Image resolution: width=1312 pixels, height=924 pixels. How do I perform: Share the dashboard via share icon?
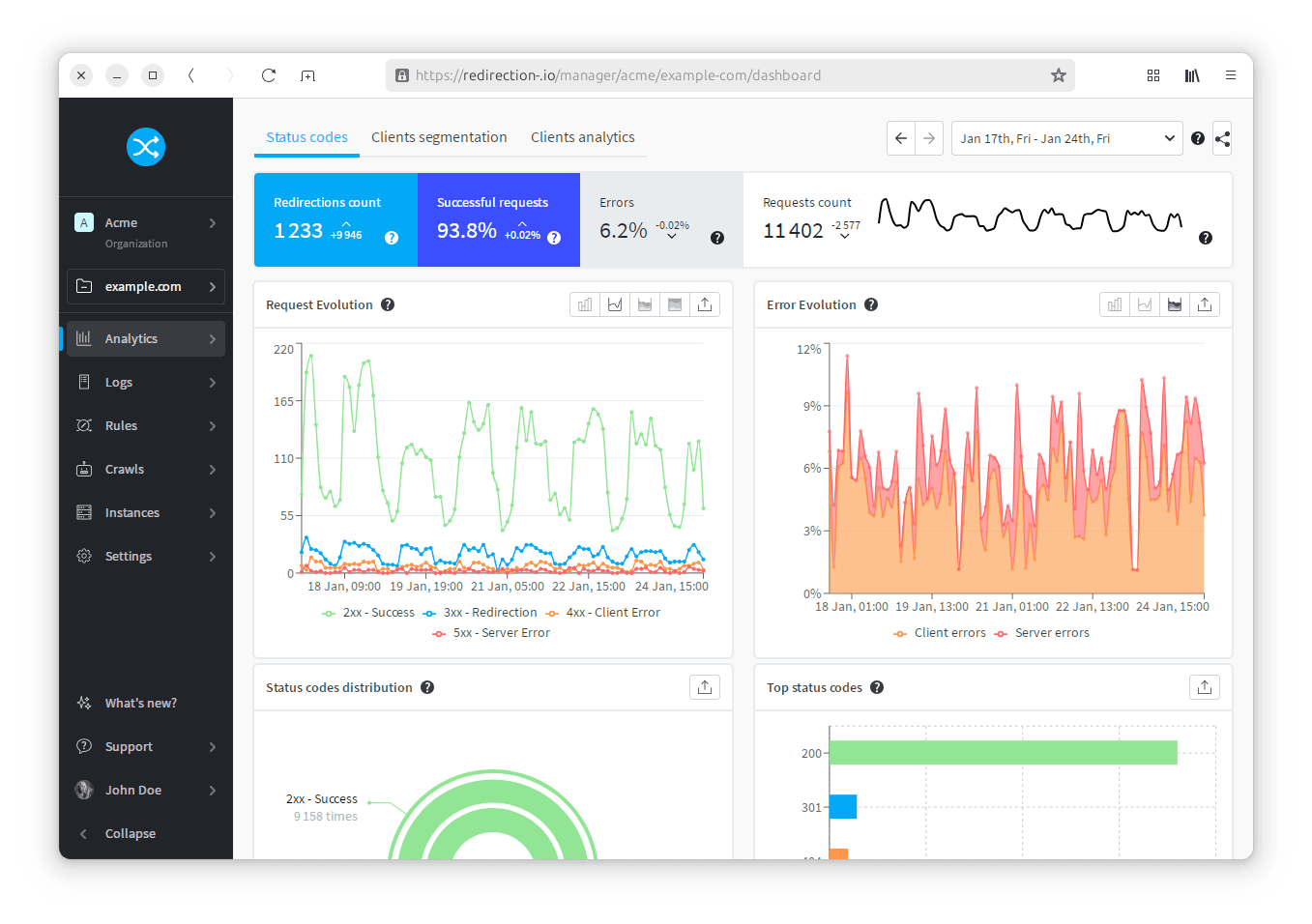(x=1222, y=138)
